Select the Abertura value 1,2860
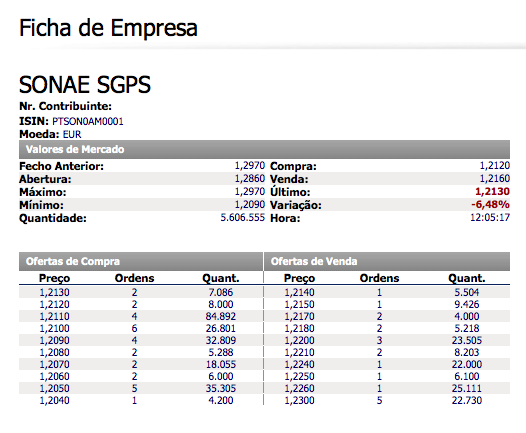This screenshot has height=433, width=526. 250,178
